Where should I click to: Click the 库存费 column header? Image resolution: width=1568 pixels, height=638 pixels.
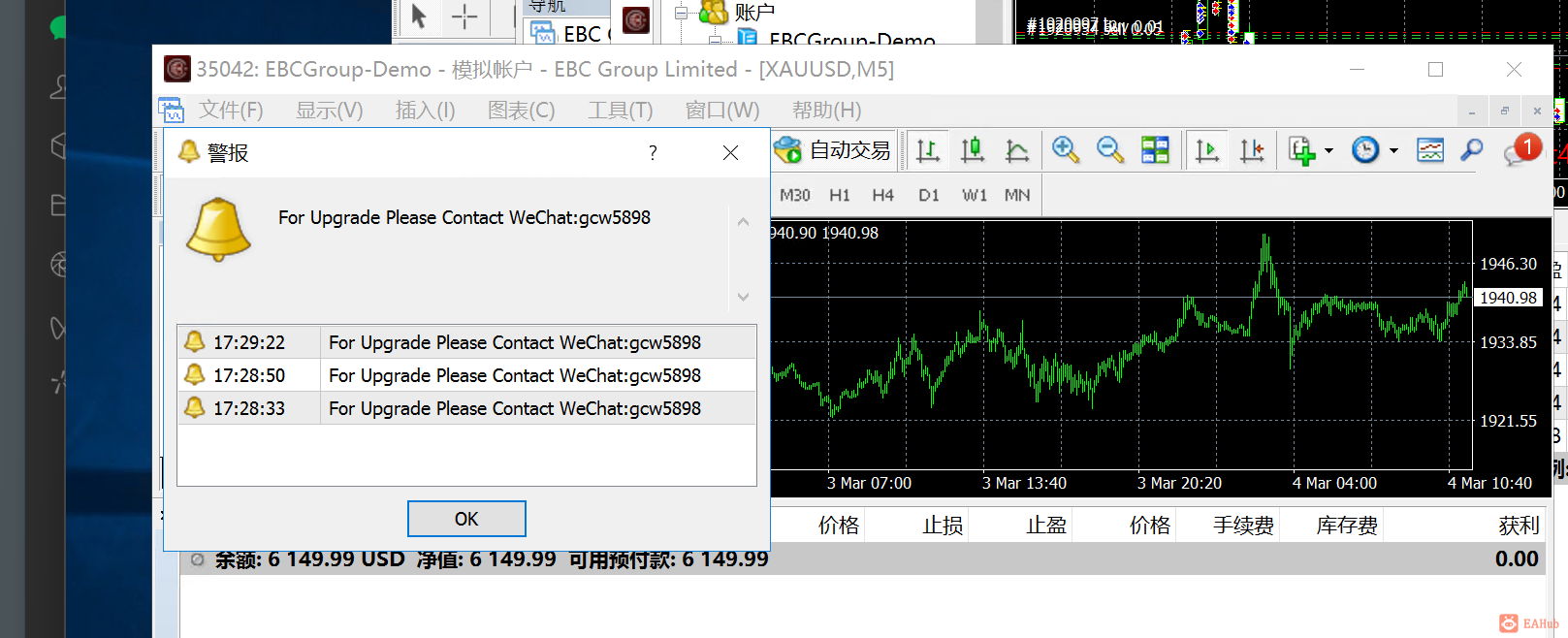[1347, 526]
